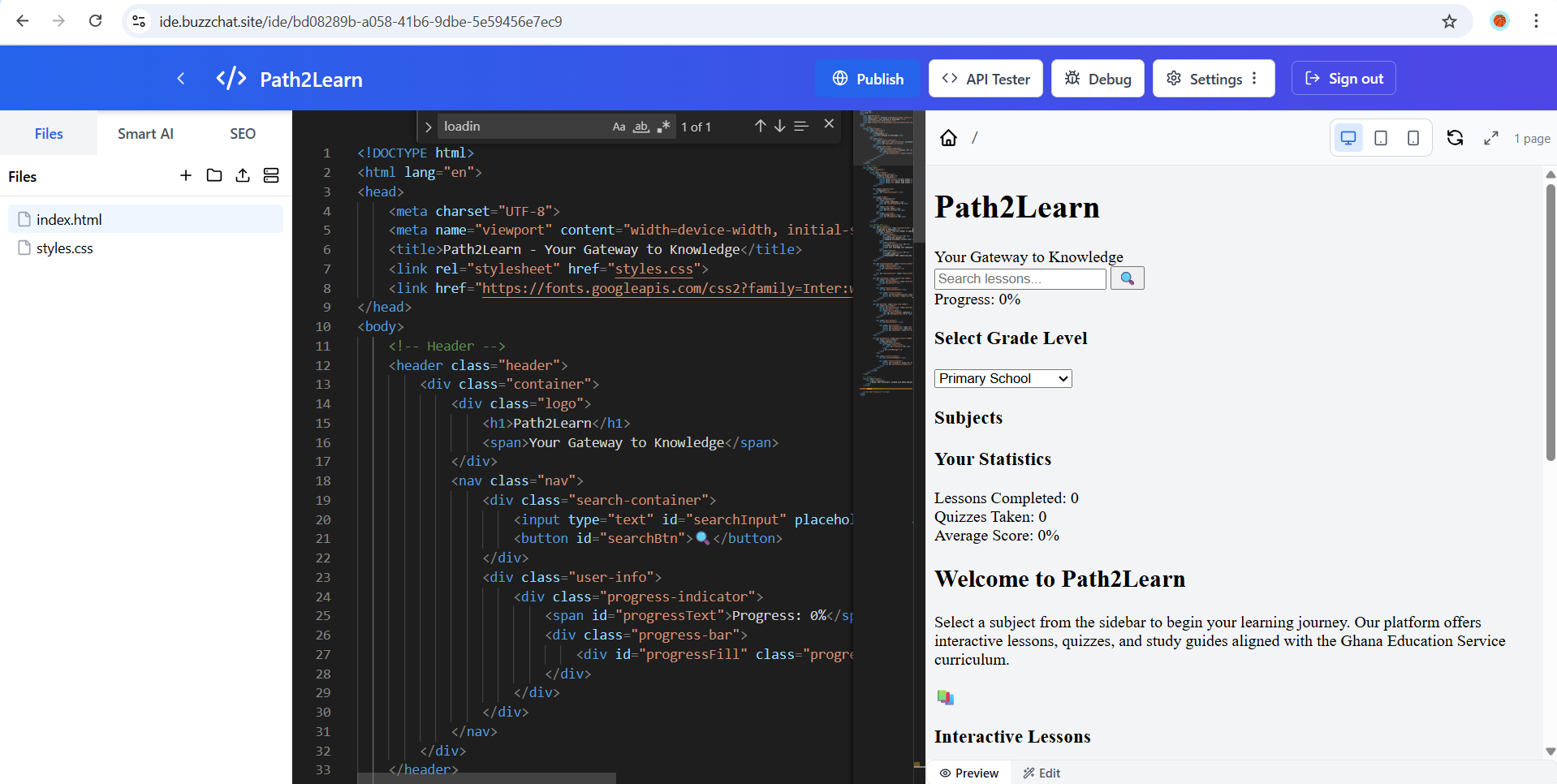Switch preview to tablet view
The width and height of the screenshot is (1557, 784).
coord(1381,138)
